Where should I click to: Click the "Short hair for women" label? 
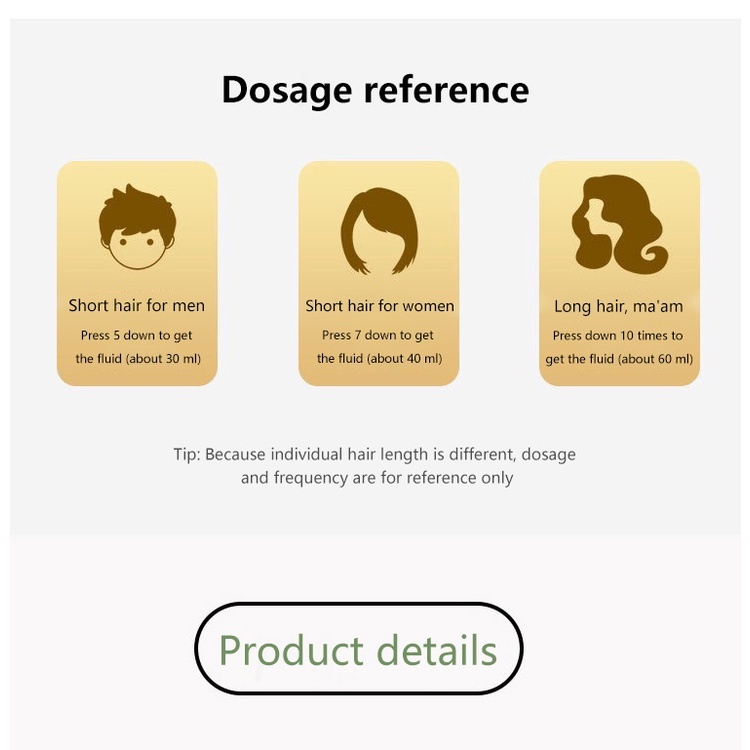(380, 305)
